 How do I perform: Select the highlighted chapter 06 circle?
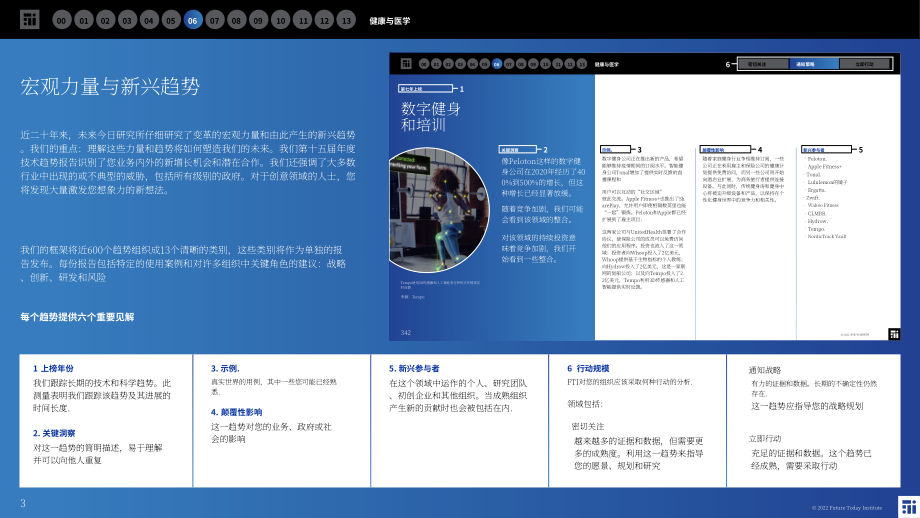coord(192,21)
